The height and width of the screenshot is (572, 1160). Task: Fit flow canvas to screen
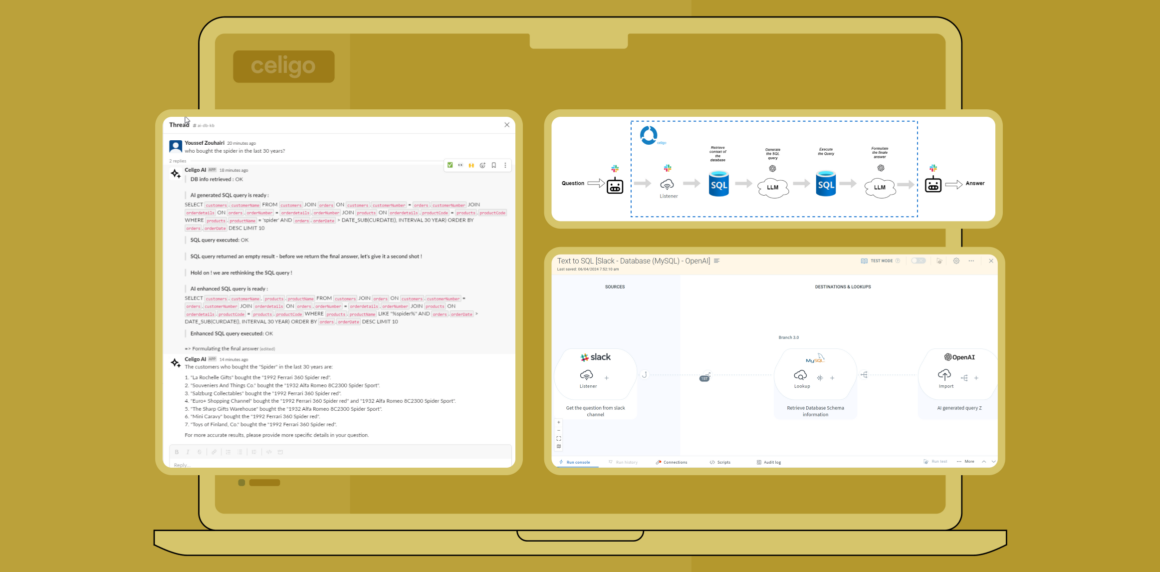click(559, 439)
